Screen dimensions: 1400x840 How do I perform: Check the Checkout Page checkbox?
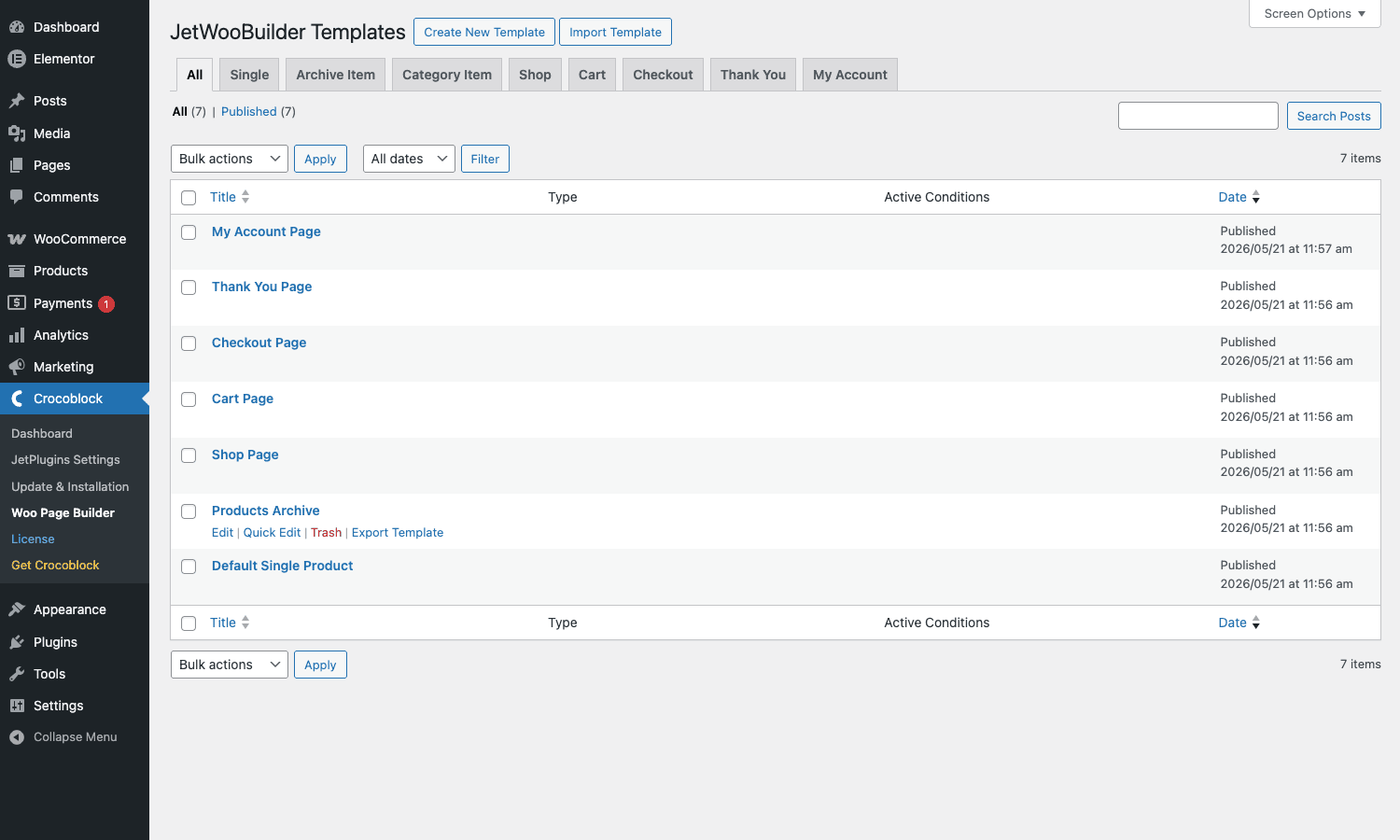tap(189, 343)
